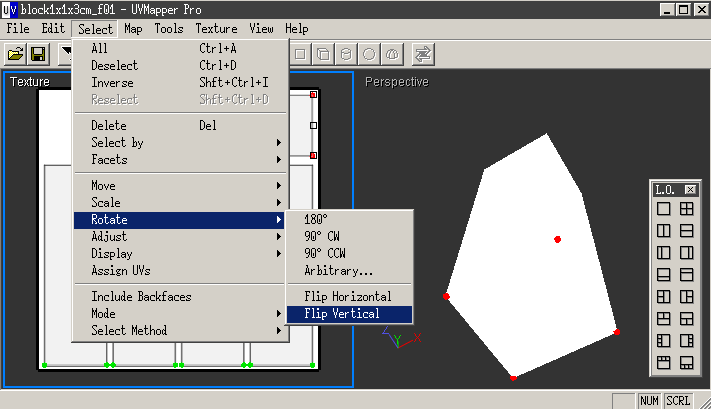711x409 pixels.
Task: Choose Flip Horizontal in Rotate submenu
Action: [x=350, y=297]
